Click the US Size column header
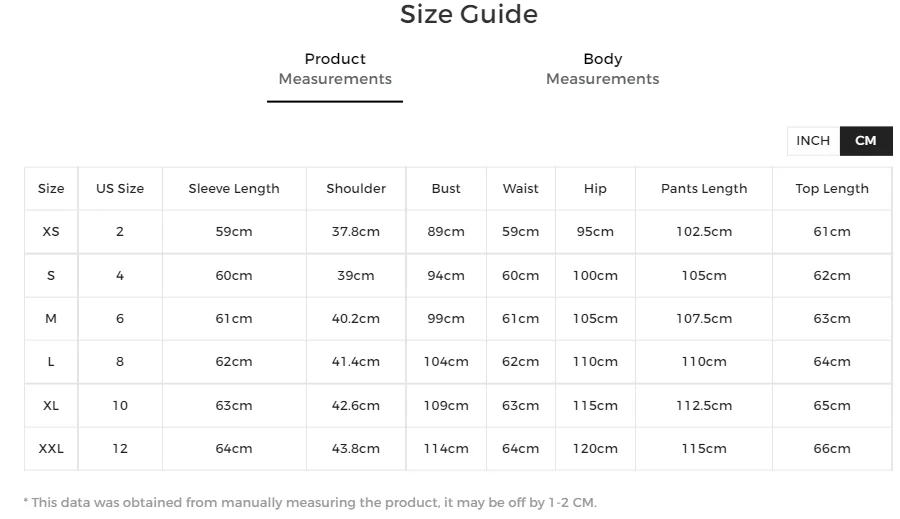Image resolution: width=900 pixels, height=519 pixels. click(x=120, y=189)
